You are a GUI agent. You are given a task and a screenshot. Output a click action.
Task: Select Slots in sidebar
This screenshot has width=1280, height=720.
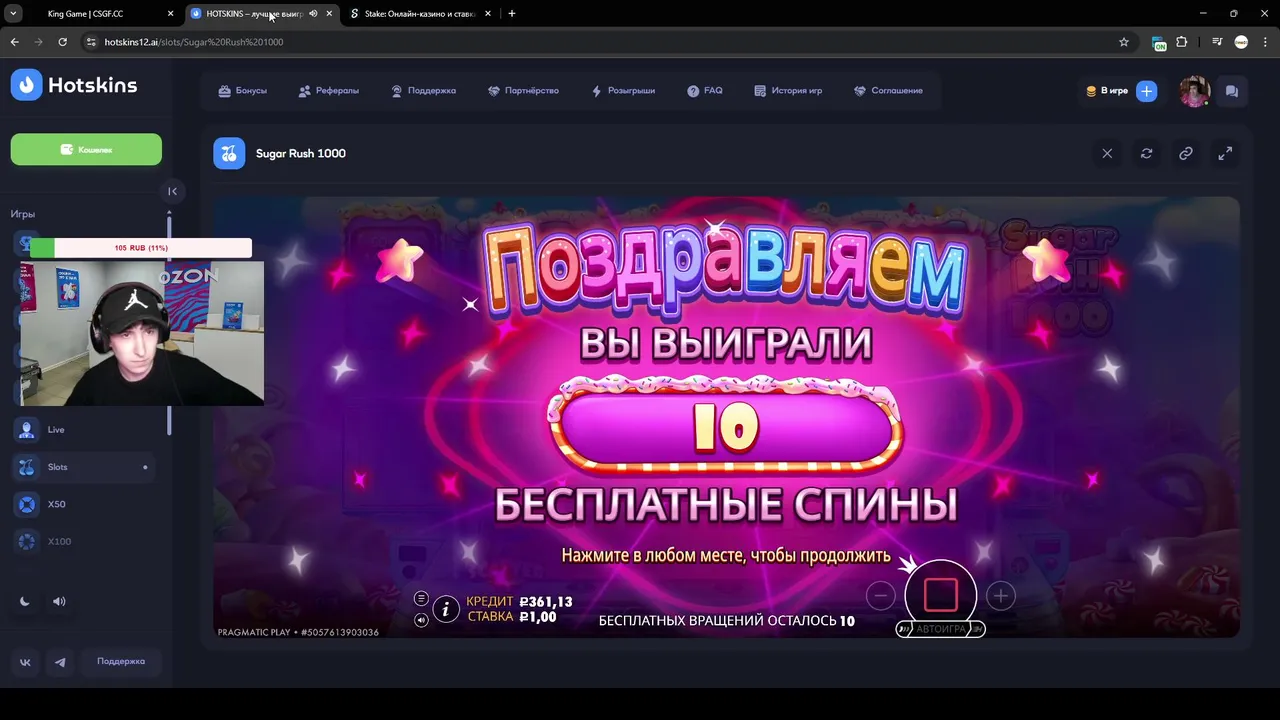click(x=84, y=467)
